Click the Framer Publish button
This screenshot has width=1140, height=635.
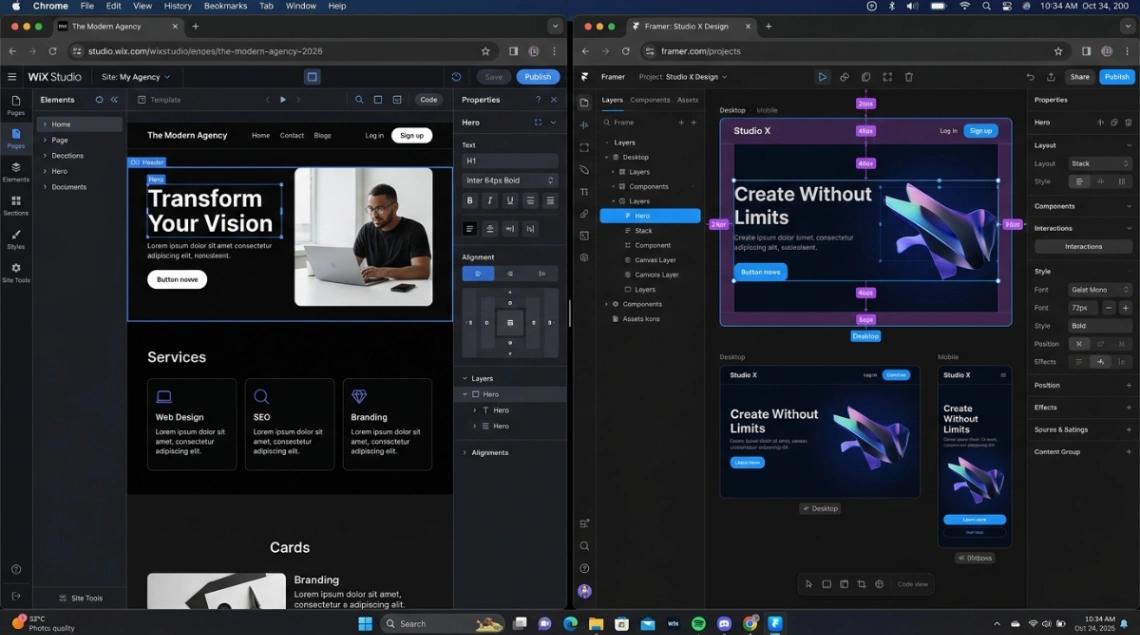click(x=1117, y=76)
